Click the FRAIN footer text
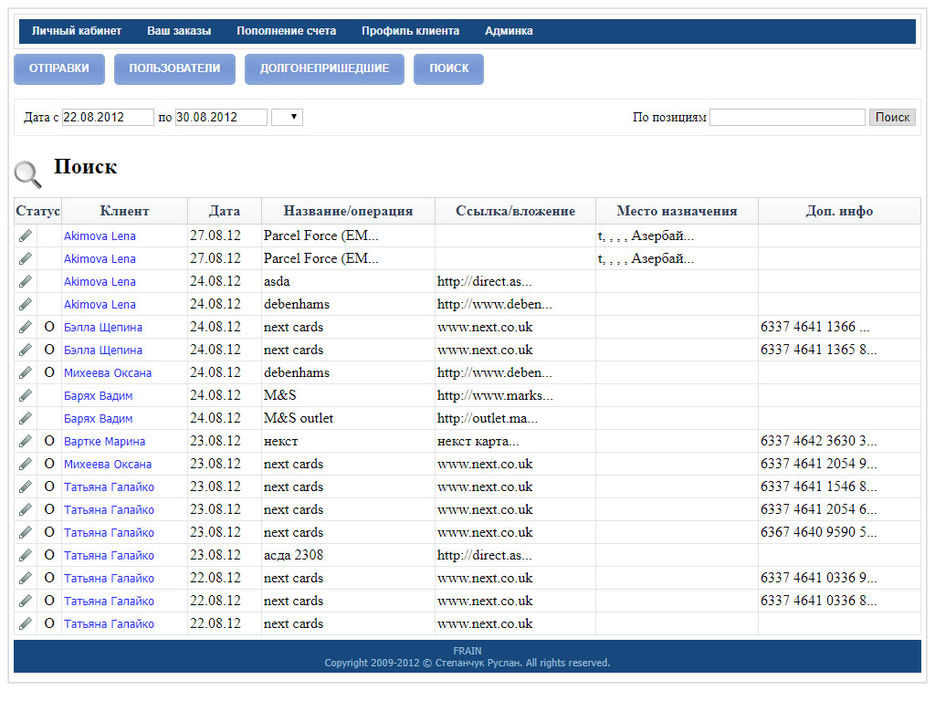The image size is (935, 701). [x=467, y=651]
